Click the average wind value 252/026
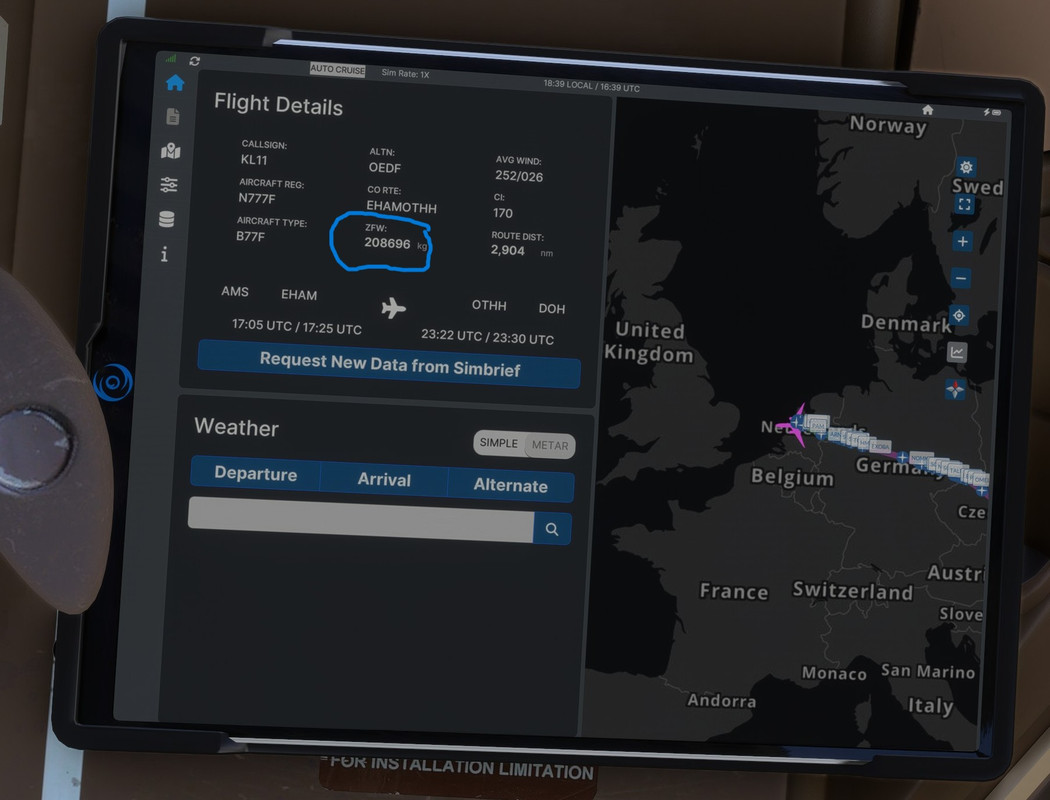The width and height of the screenshot is (1050, 800). point(519,176)
